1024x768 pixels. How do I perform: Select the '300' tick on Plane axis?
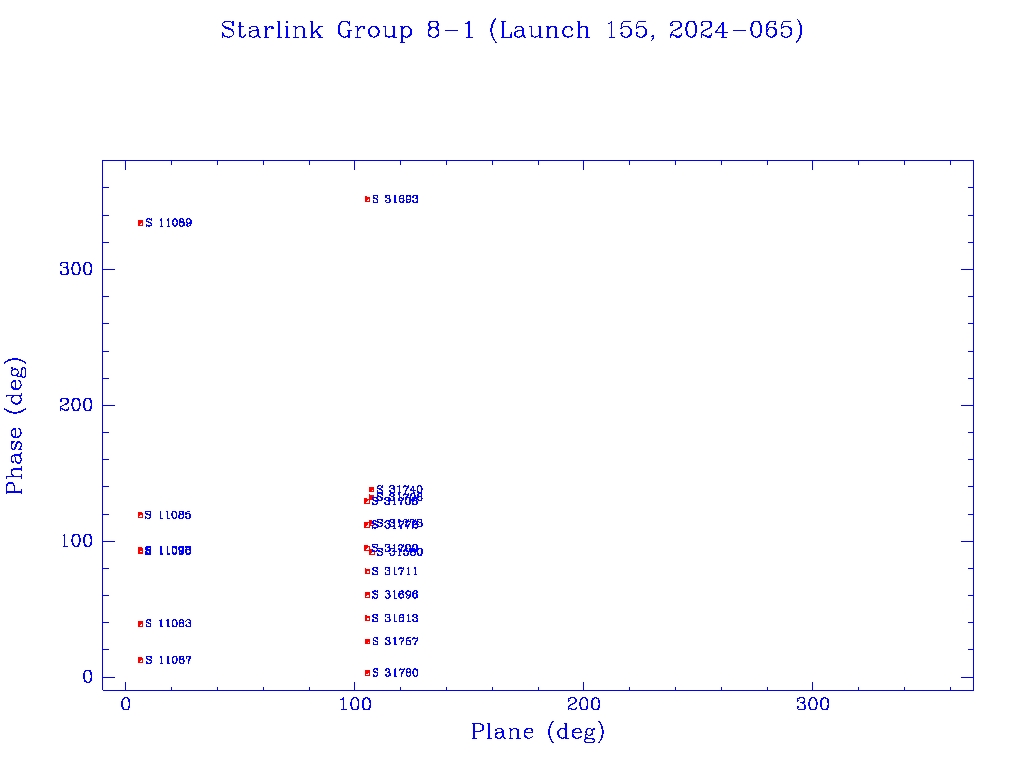click(812, 704)
